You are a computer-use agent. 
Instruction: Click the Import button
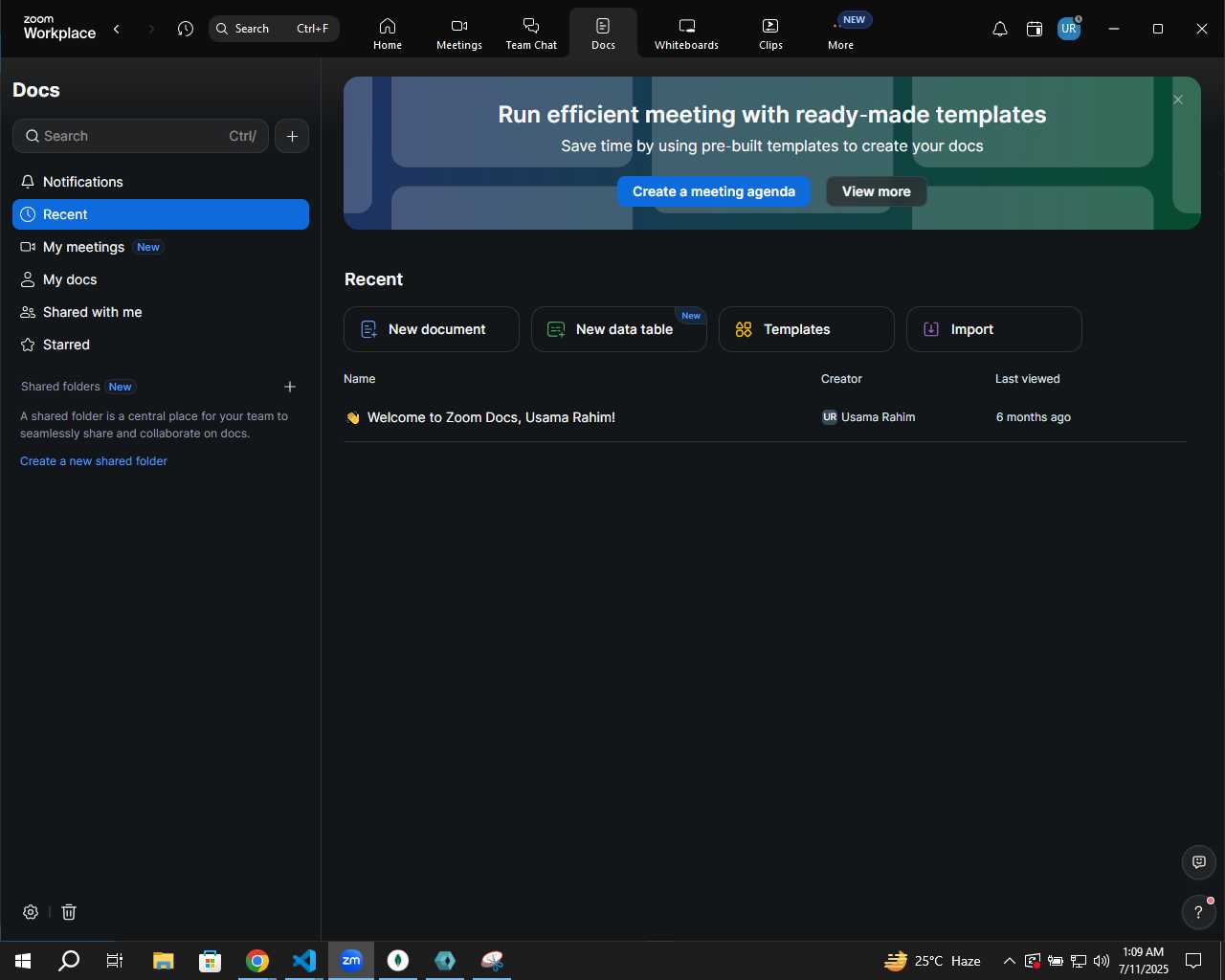point(994,329)
